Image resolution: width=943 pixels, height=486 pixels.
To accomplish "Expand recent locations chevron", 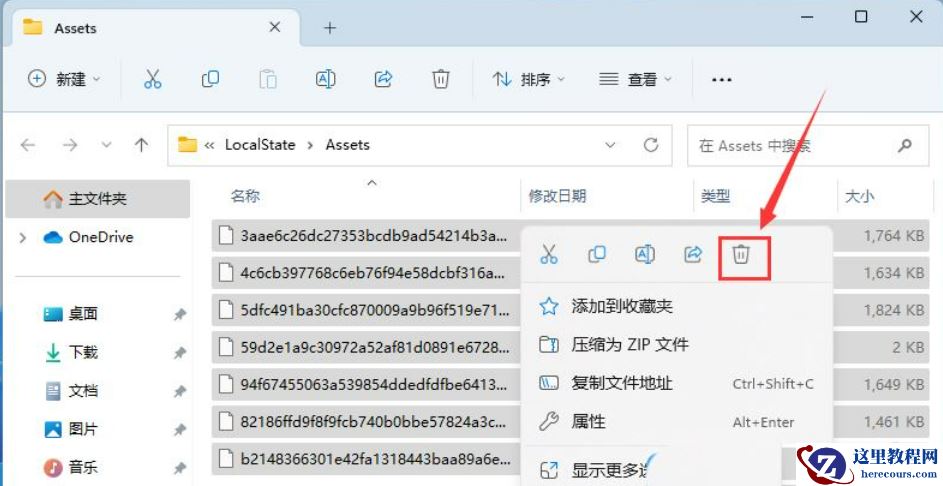I will tap(106, 145).
